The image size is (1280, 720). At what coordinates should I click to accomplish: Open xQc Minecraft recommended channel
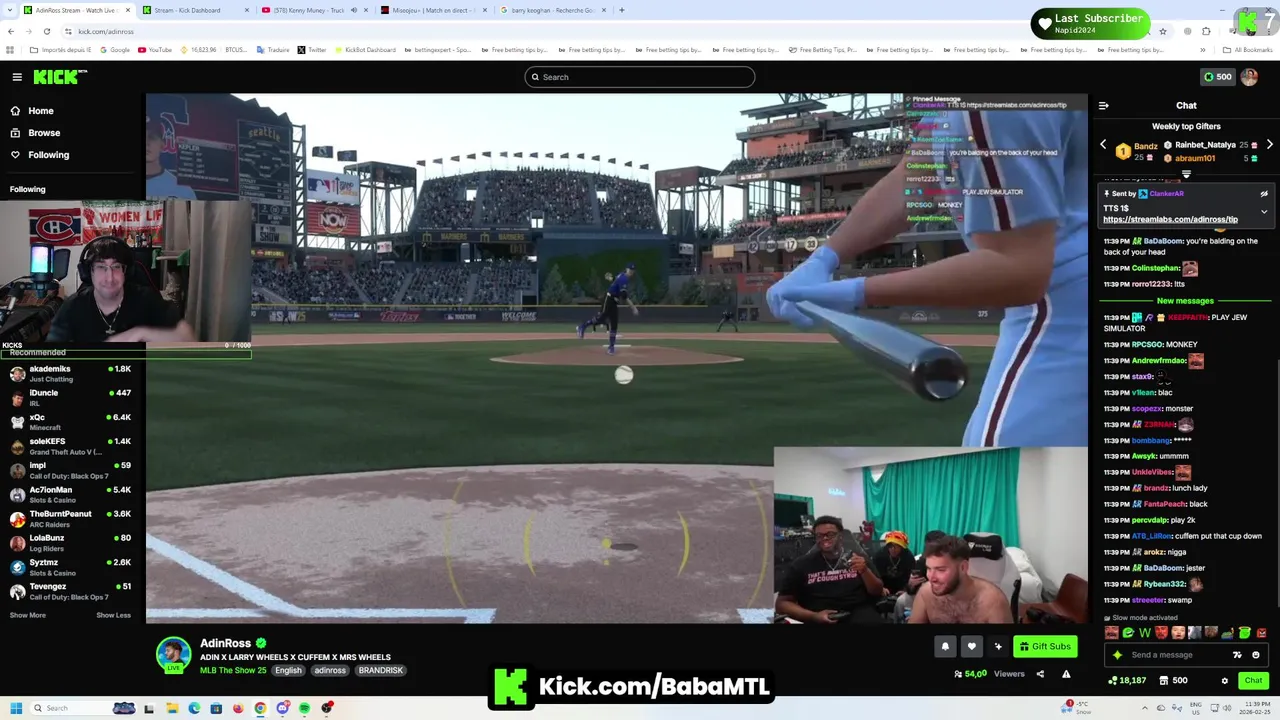70,421
